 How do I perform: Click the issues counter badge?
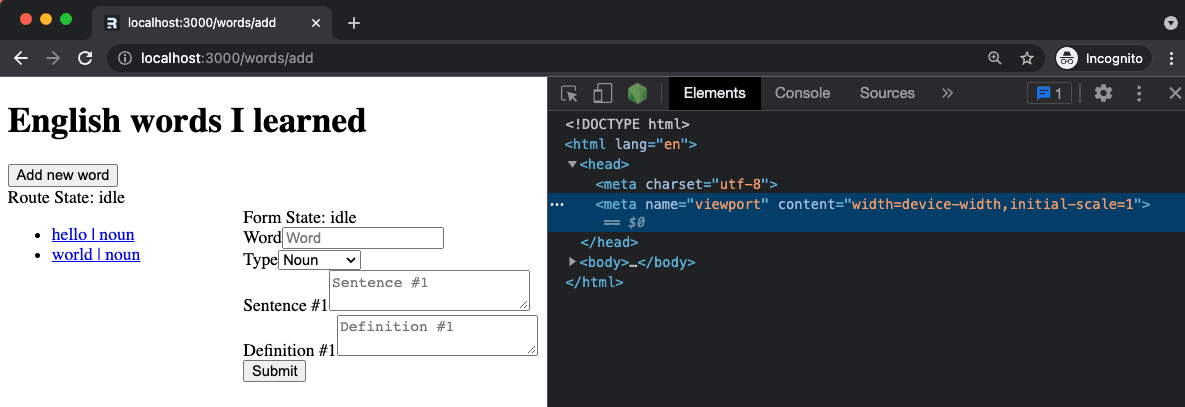[1049, 93]
